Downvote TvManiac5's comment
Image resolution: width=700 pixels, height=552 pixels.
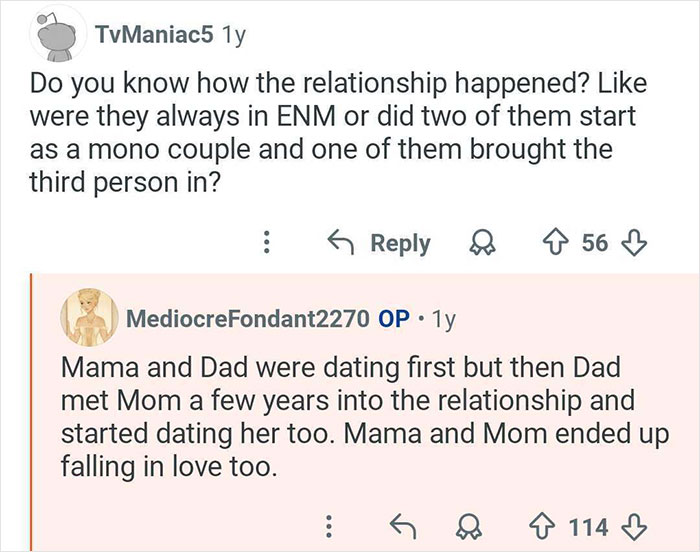(635, 243)
